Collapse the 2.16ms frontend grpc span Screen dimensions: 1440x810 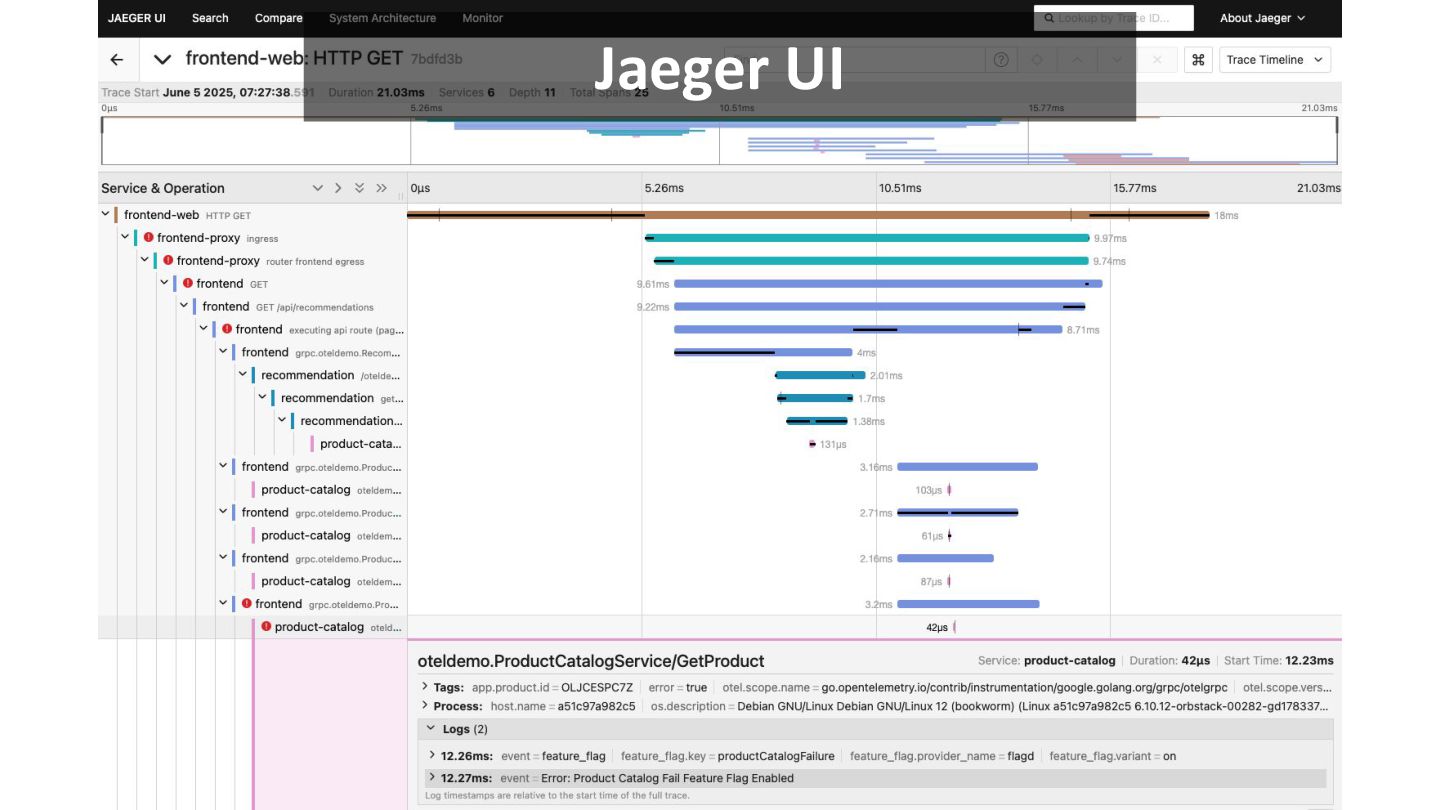[x=223, y=558]
